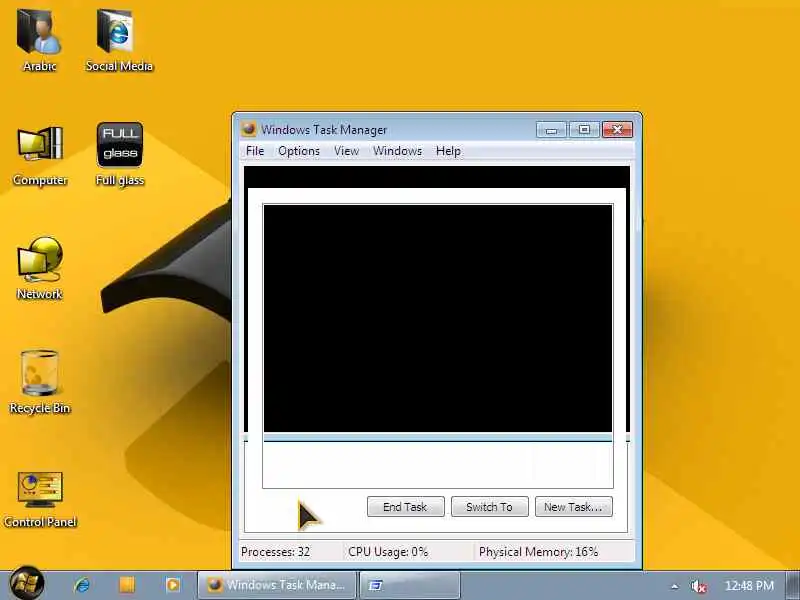800x600 pixels.
Task: Close the Windows Task Manager window
Action: 617,130
